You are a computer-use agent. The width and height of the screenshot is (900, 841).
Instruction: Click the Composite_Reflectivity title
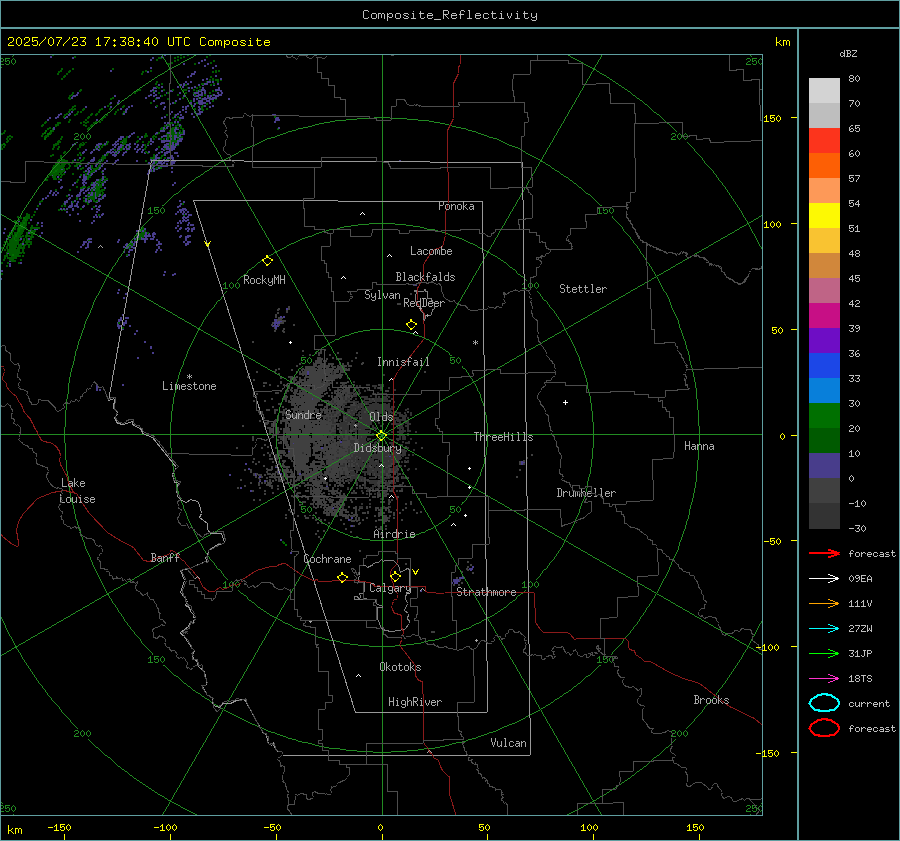[x=450, y=15]
